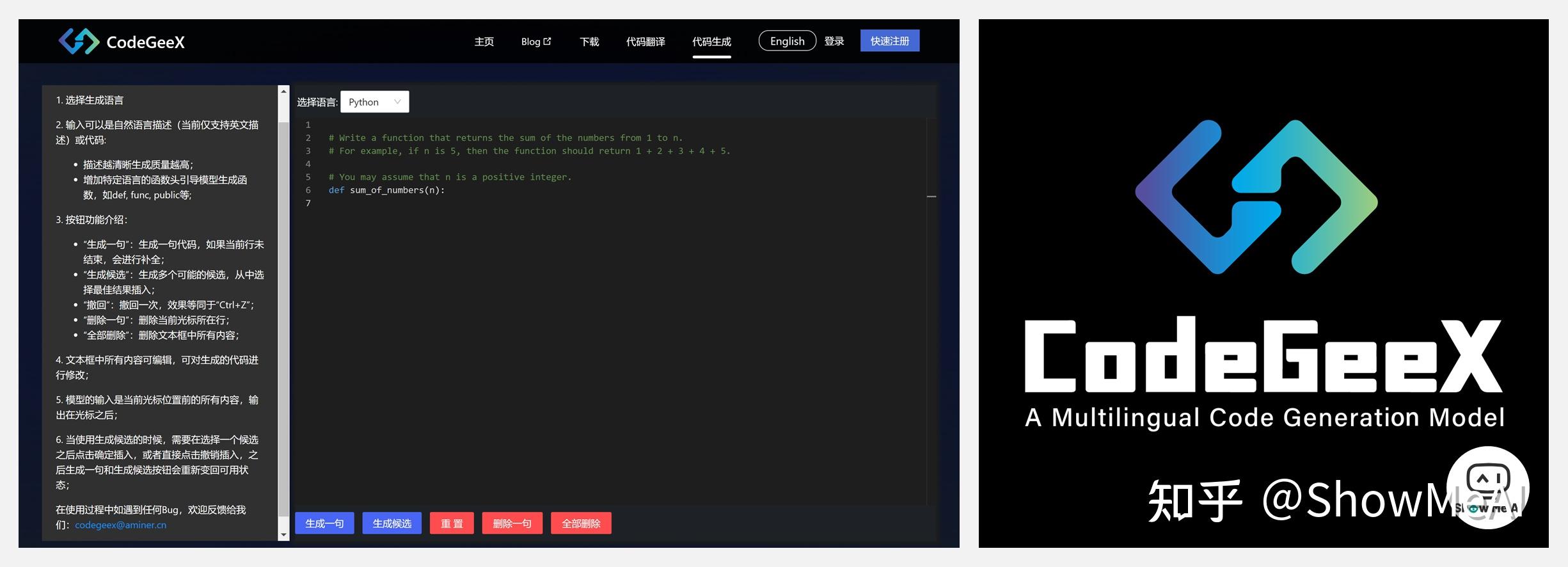Click instruction text '1. 选择生成语言'

pyautogui.click(x=90, y=100)
